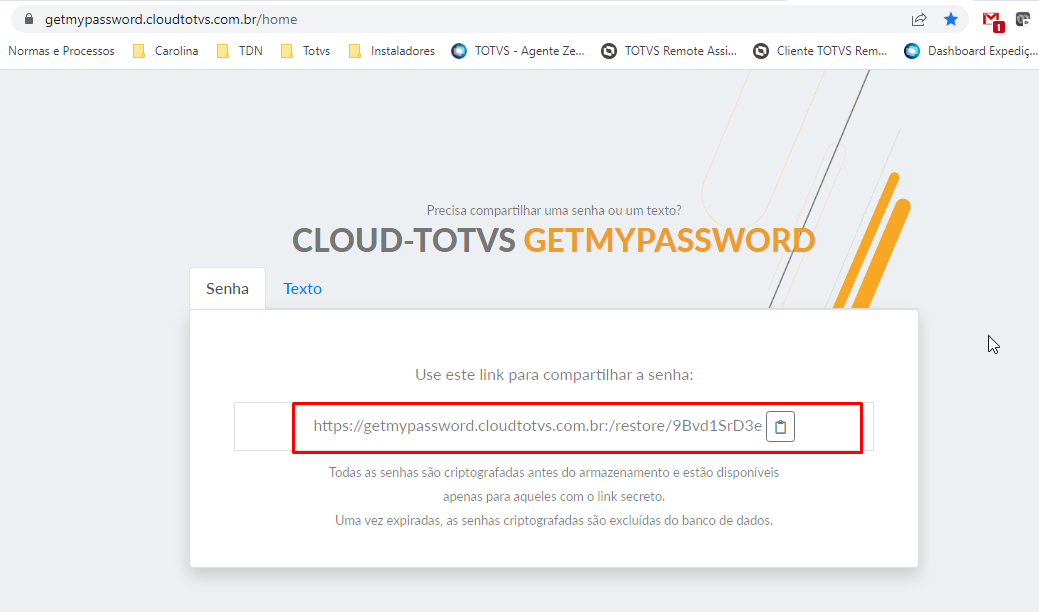The width and height of the screenshot is (1039, 612).
Task: Open the TOTVS - Agente Ze... bookmark
Action: pos(518,51)
